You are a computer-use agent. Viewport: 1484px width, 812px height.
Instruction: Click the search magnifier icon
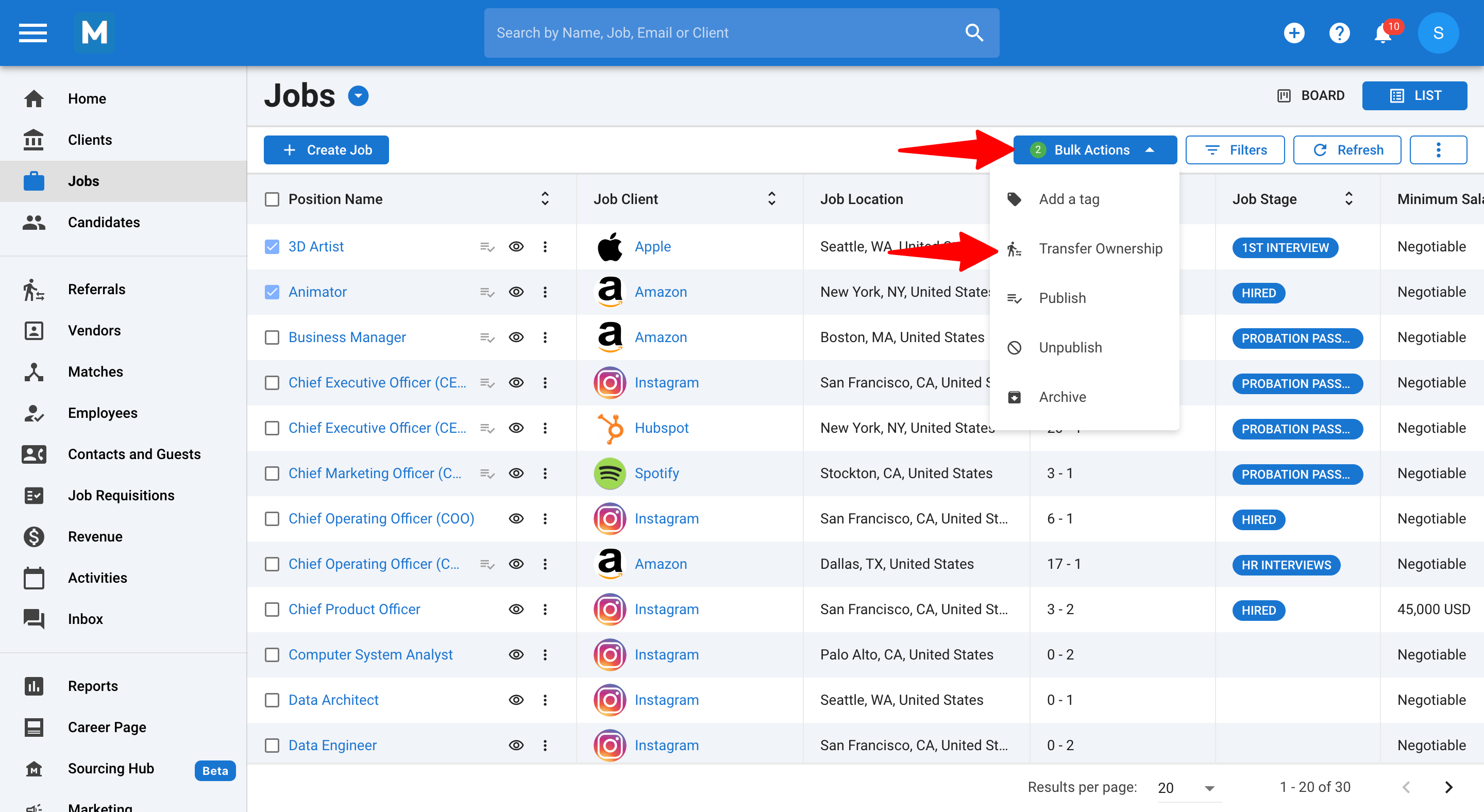point(973,33)
